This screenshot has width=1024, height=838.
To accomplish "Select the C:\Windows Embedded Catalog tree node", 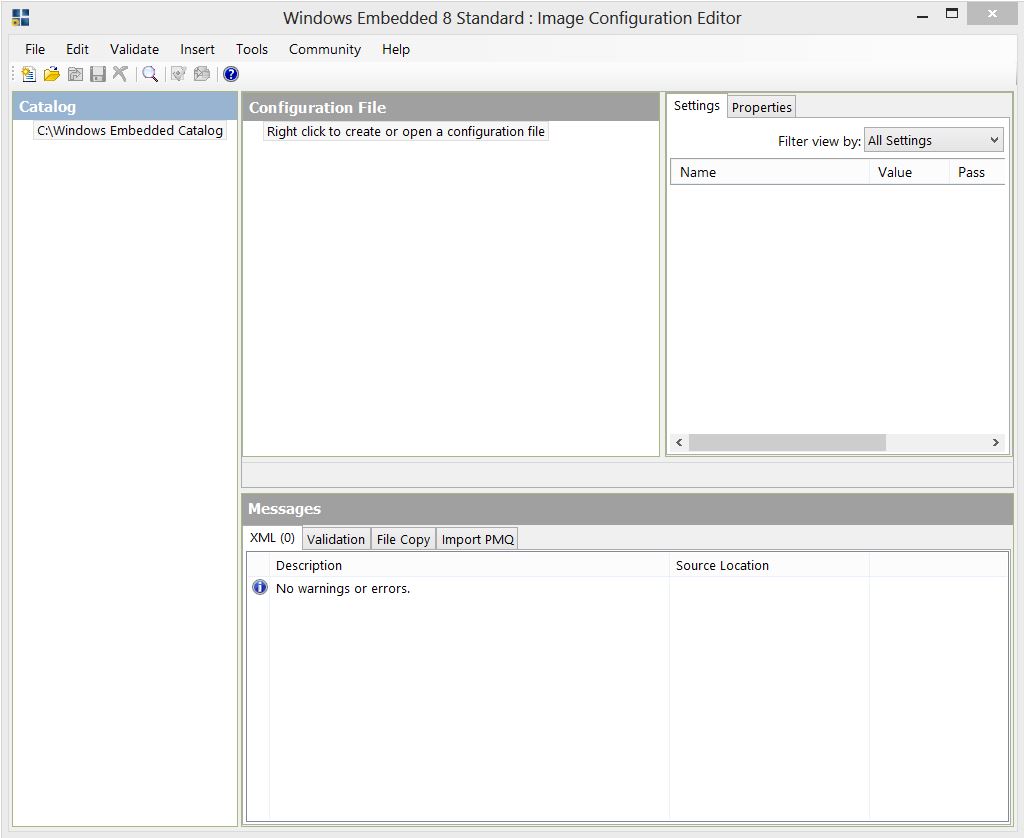I will tap(130, 131).
